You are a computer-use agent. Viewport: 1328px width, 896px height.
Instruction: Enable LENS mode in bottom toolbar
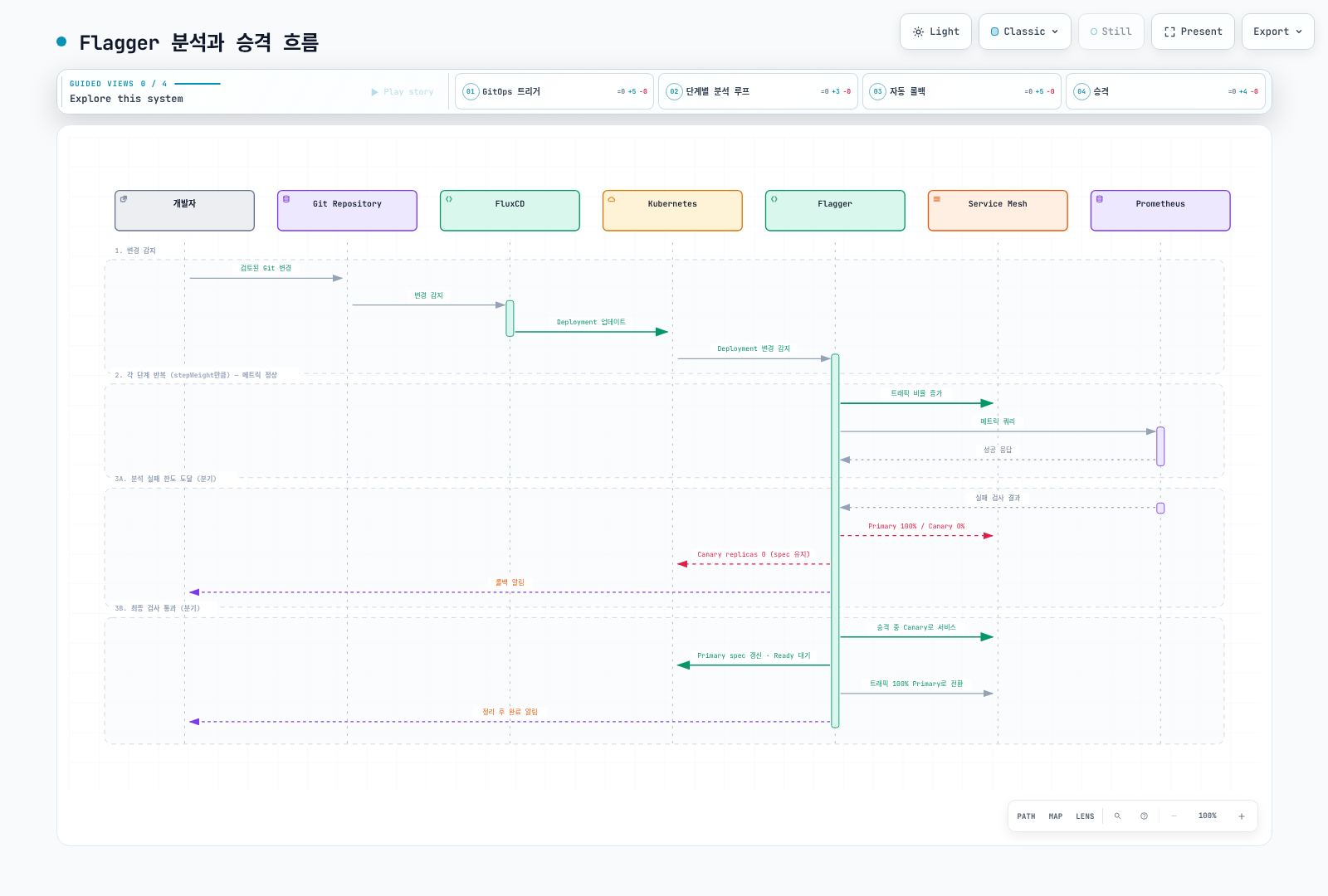pos(1085,816)
